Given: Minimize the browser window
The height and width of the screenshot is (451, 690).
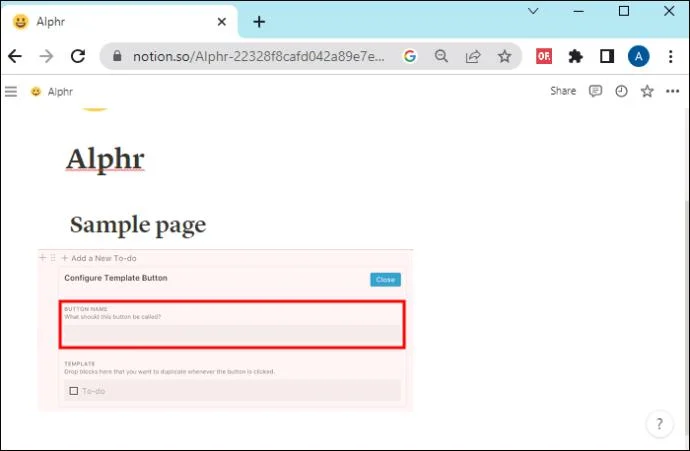Looking at the screenshot, I should [579, 11].
